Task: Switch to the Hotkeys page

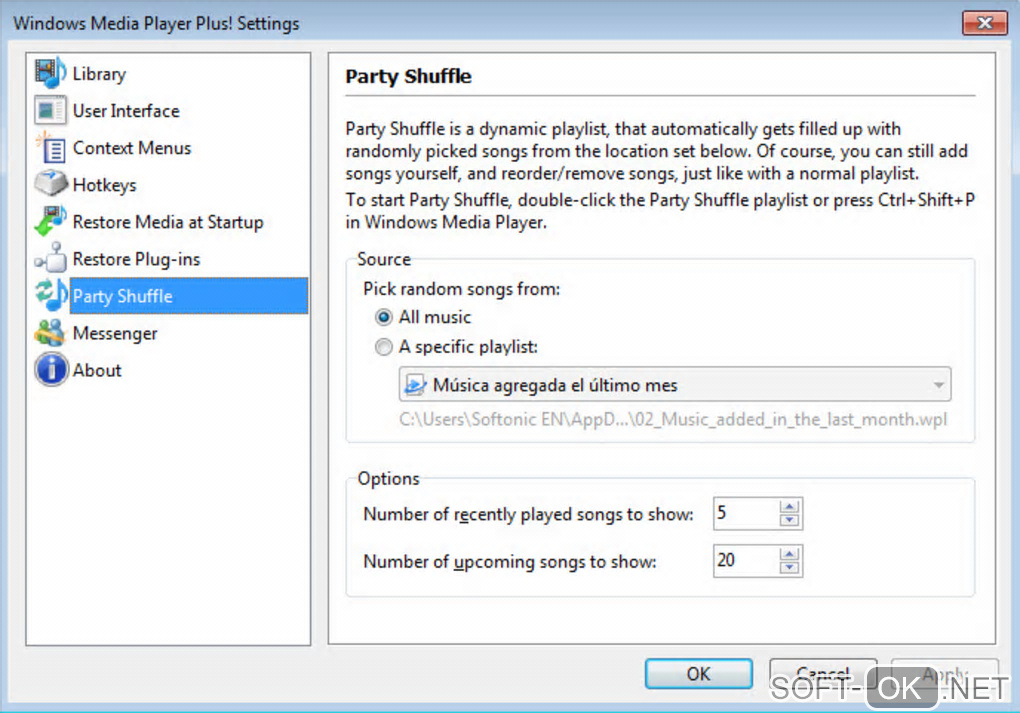Action: (105, 185)
